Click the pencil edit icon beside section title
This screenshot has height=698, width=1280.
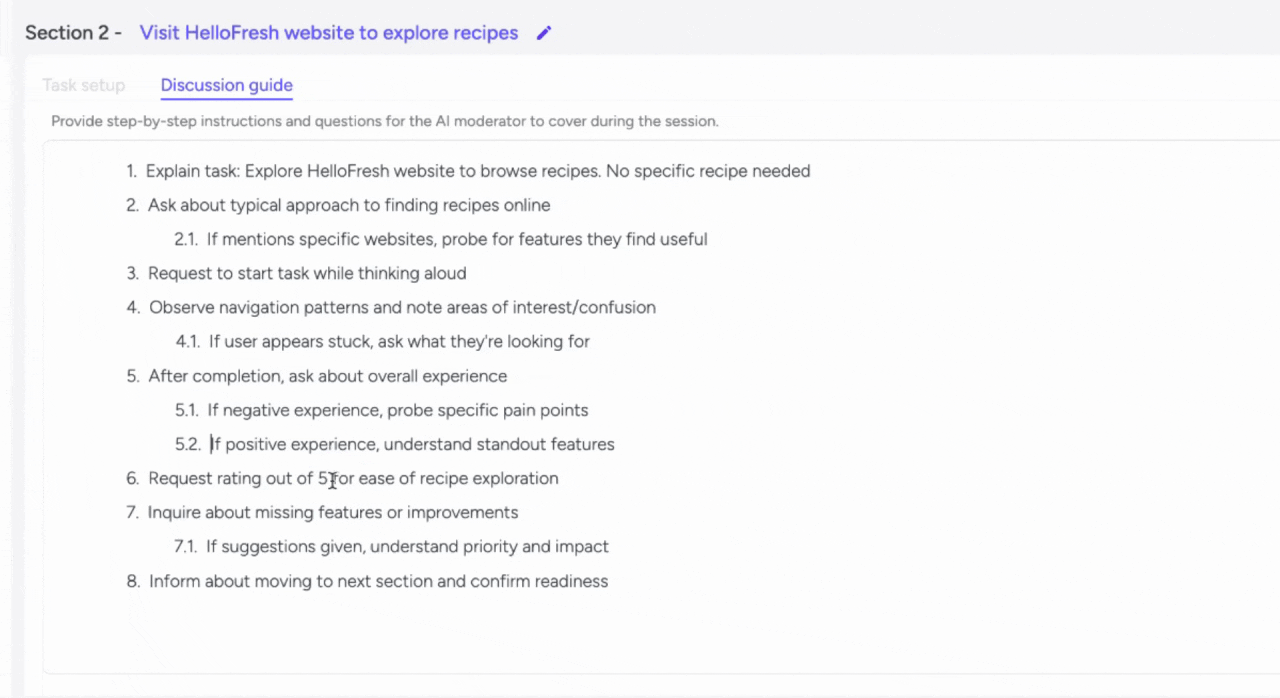point(544,33)
